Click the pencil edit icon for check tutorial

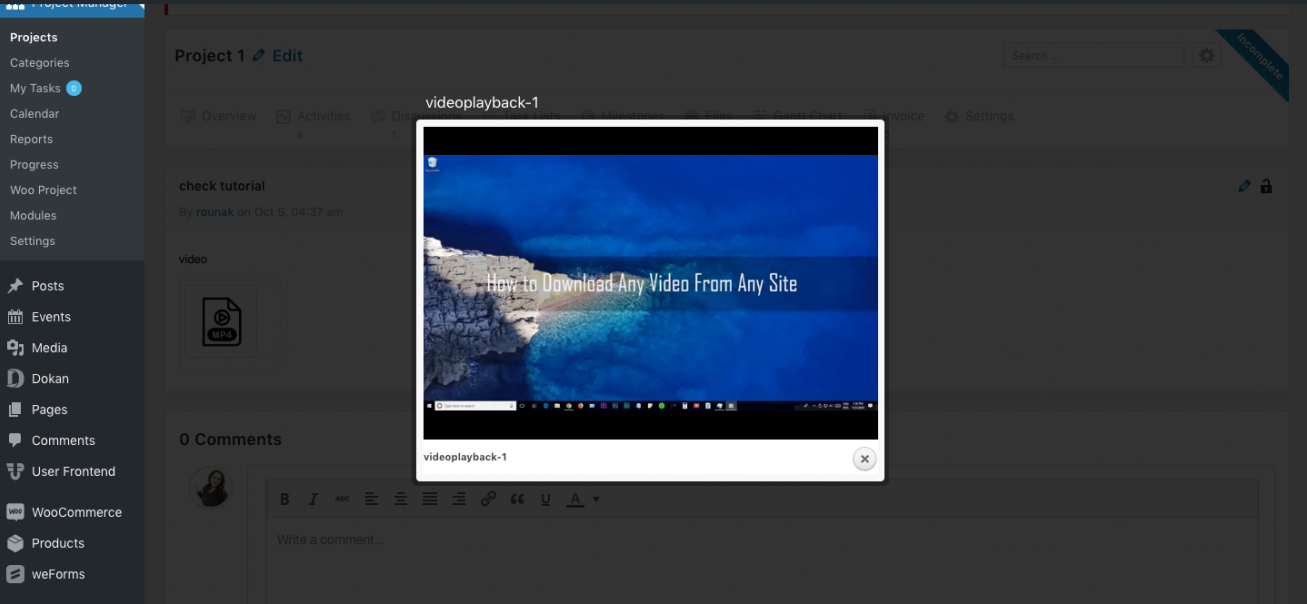pyautogui.click(x=1244, y=186)
